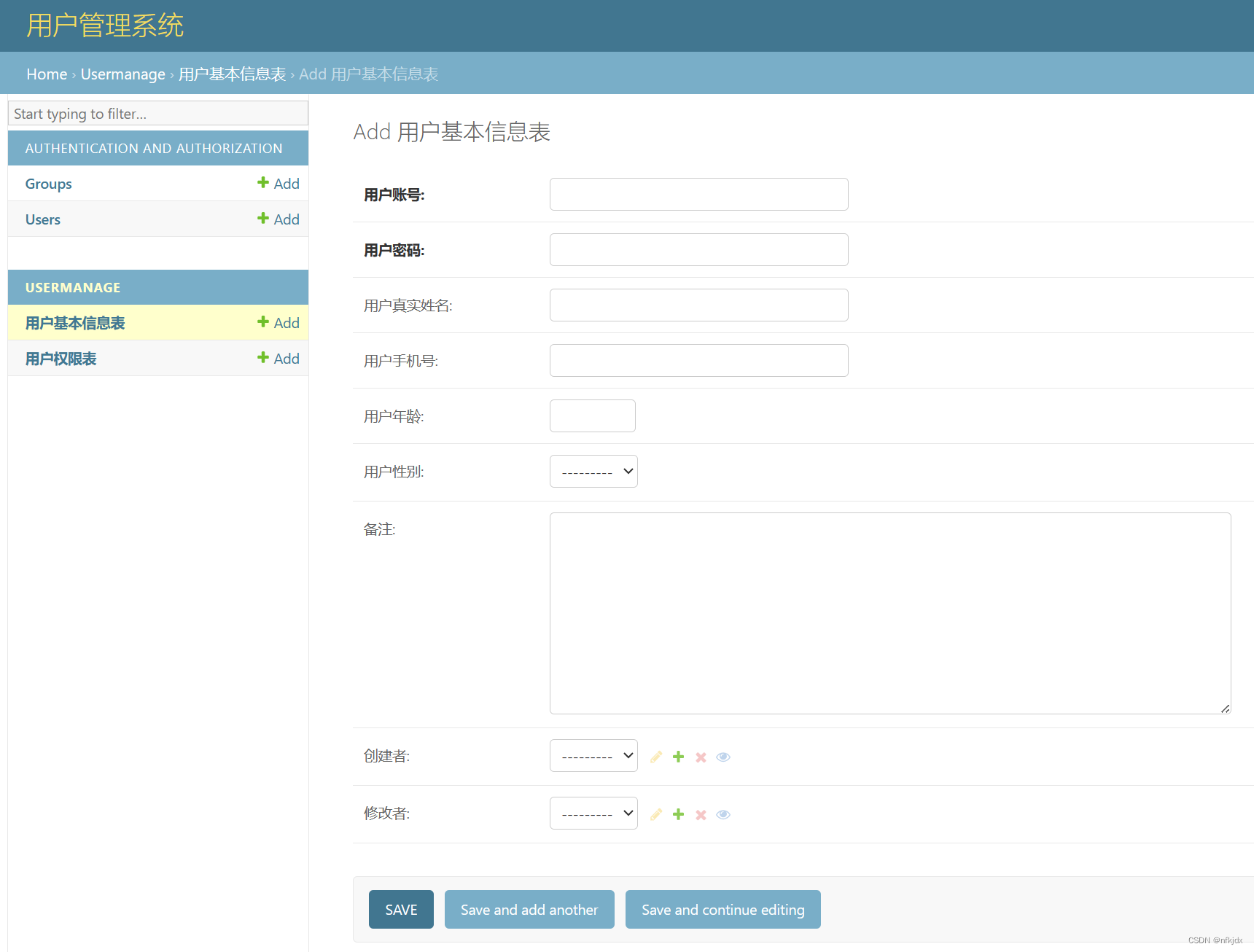Click Save and add another
The width and height of the screenshot is (1254, 952).
[x=529, y=909]
